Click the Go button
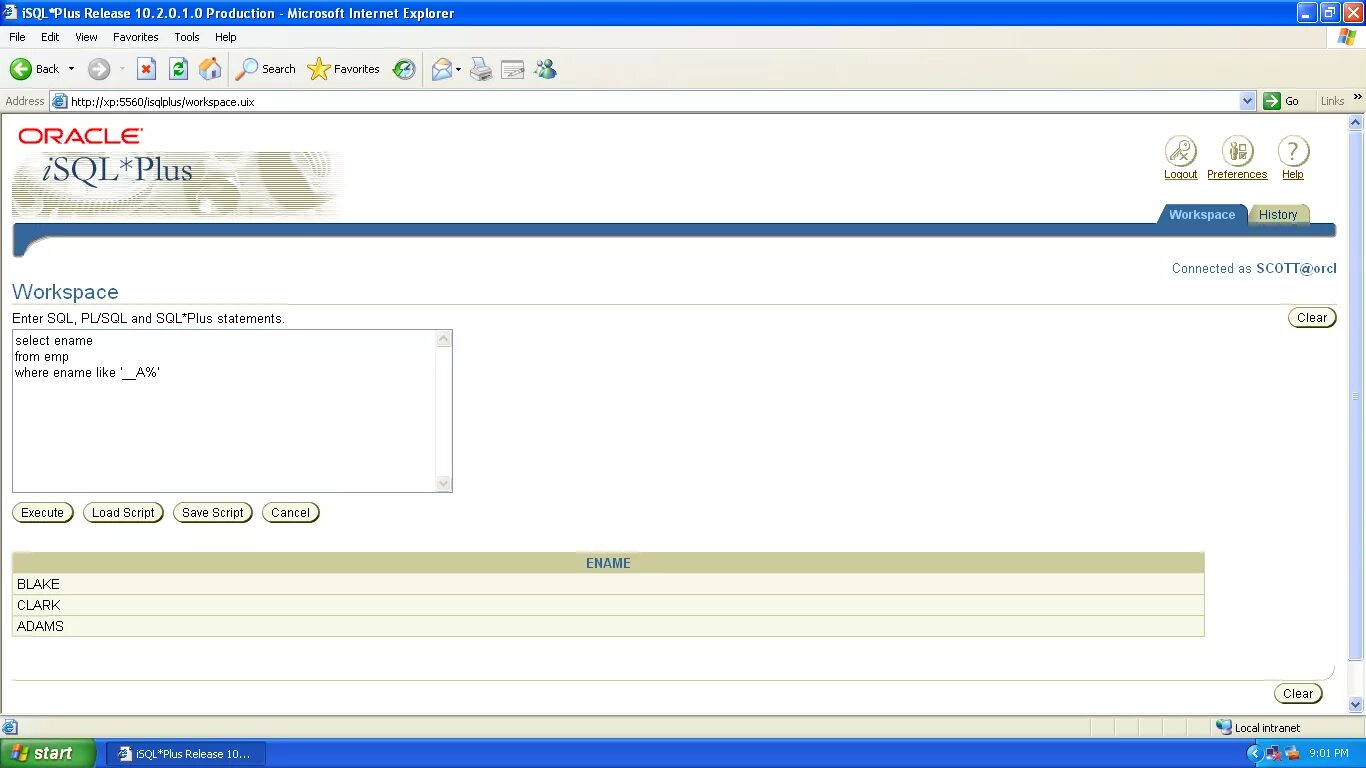Screen dimensions: 1366x768 (1282, 101)
